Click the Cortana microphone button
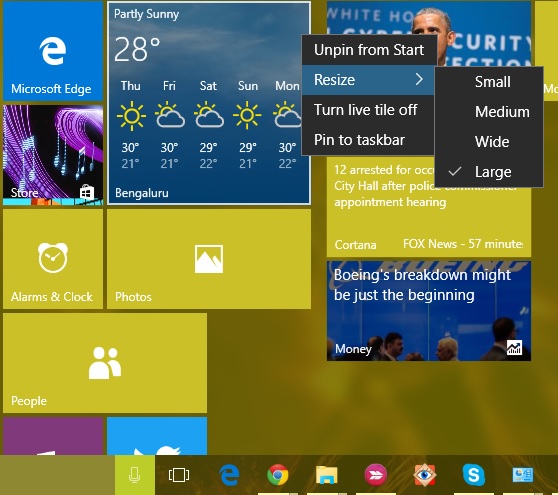Image resolution: width=558 pixels, height=495 pixels. (x=135, y=475)
